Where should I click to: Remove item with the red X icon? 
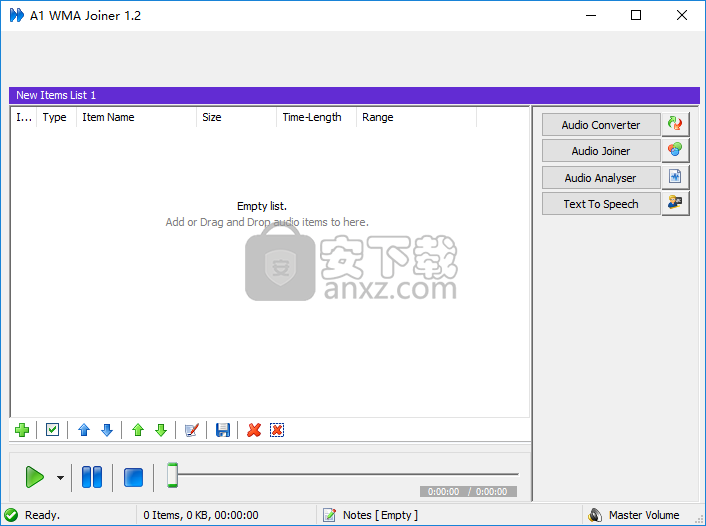[254, 430]
